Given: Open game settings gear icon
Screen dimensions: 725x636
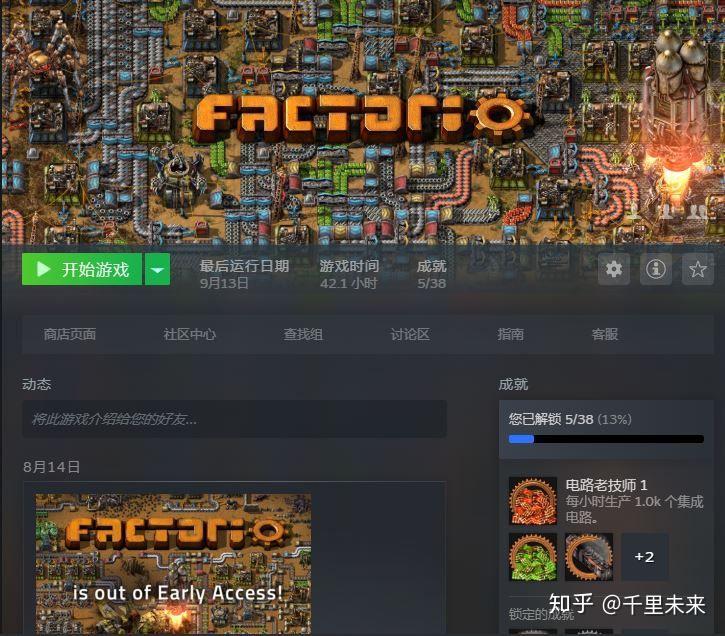Looking at the screenshot, I should [614, 269].
